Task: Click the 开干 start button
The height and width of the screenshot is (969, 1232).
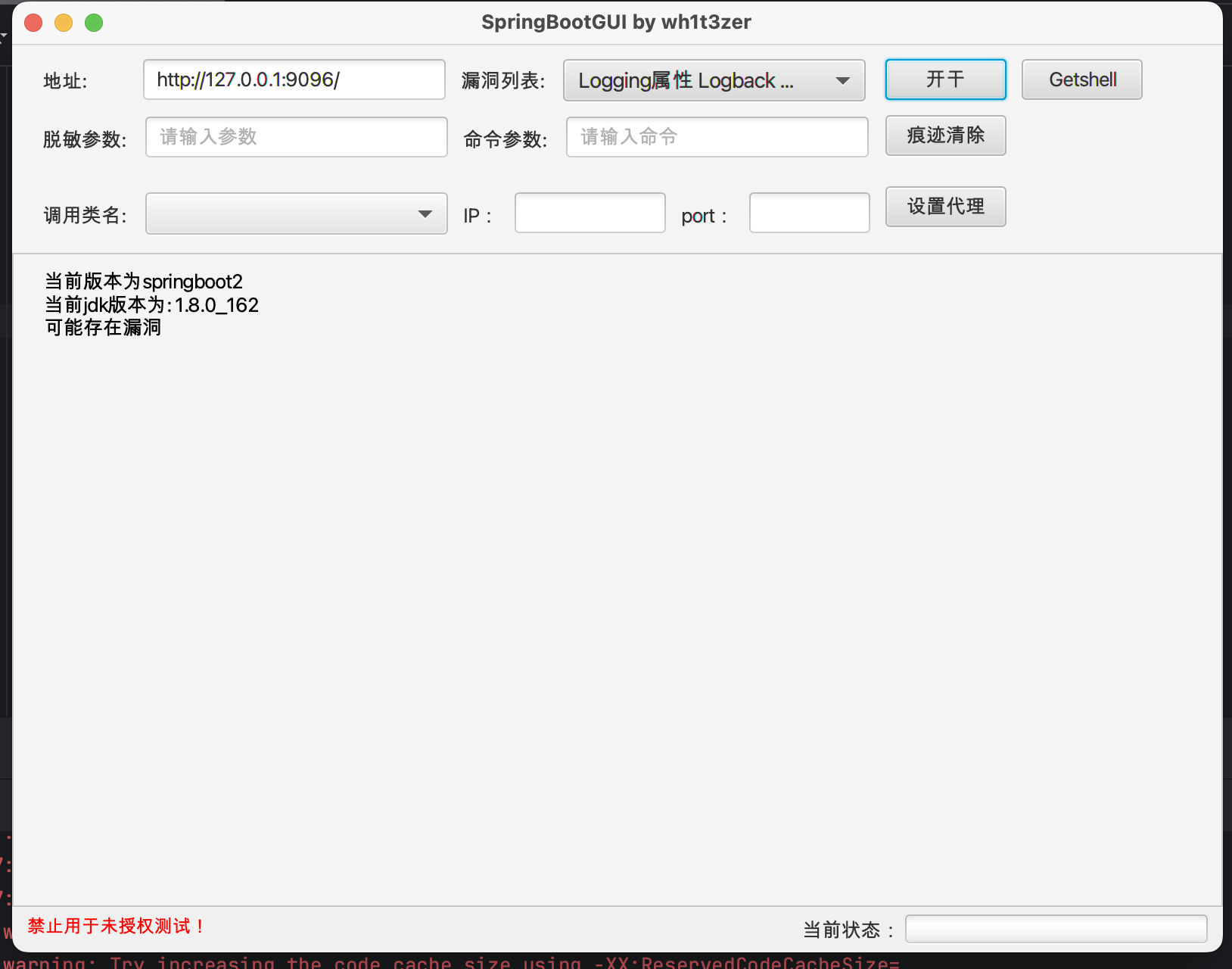Action: click(946, 79)
